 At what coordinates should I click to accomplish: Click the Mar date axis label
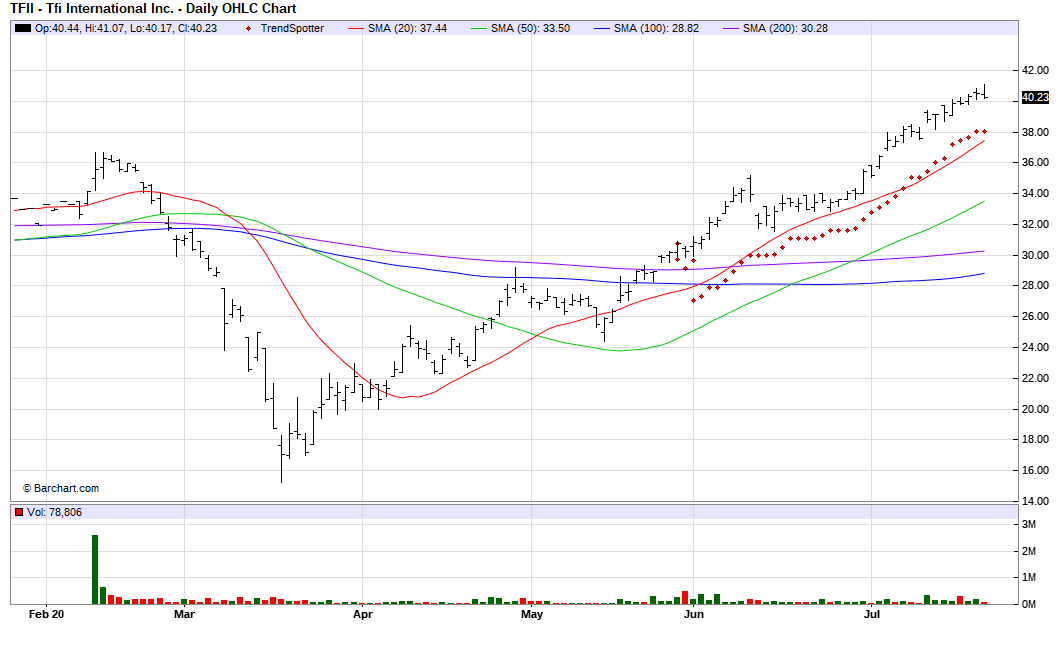(185, 614)
